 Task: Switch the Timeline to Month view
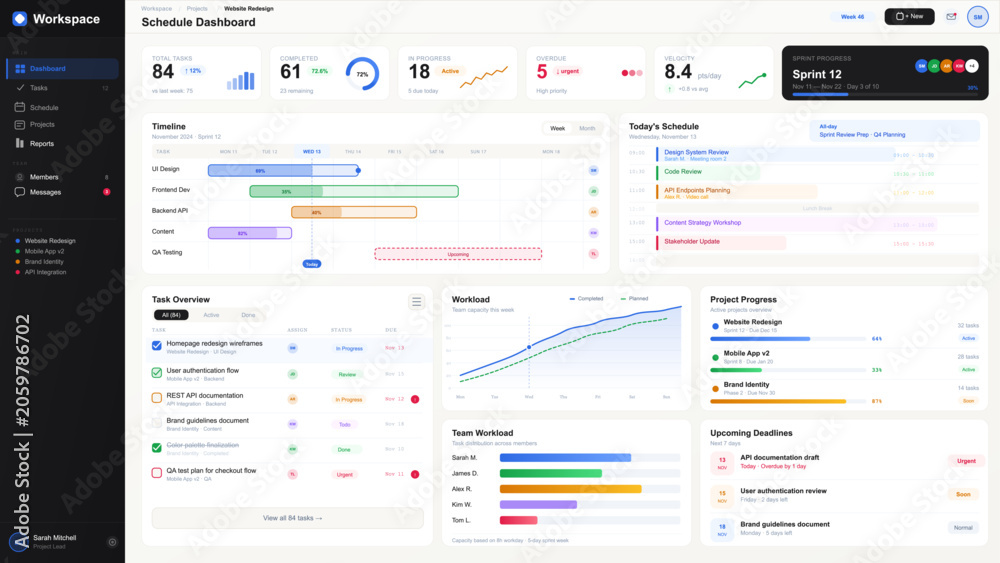coord(587,128)
